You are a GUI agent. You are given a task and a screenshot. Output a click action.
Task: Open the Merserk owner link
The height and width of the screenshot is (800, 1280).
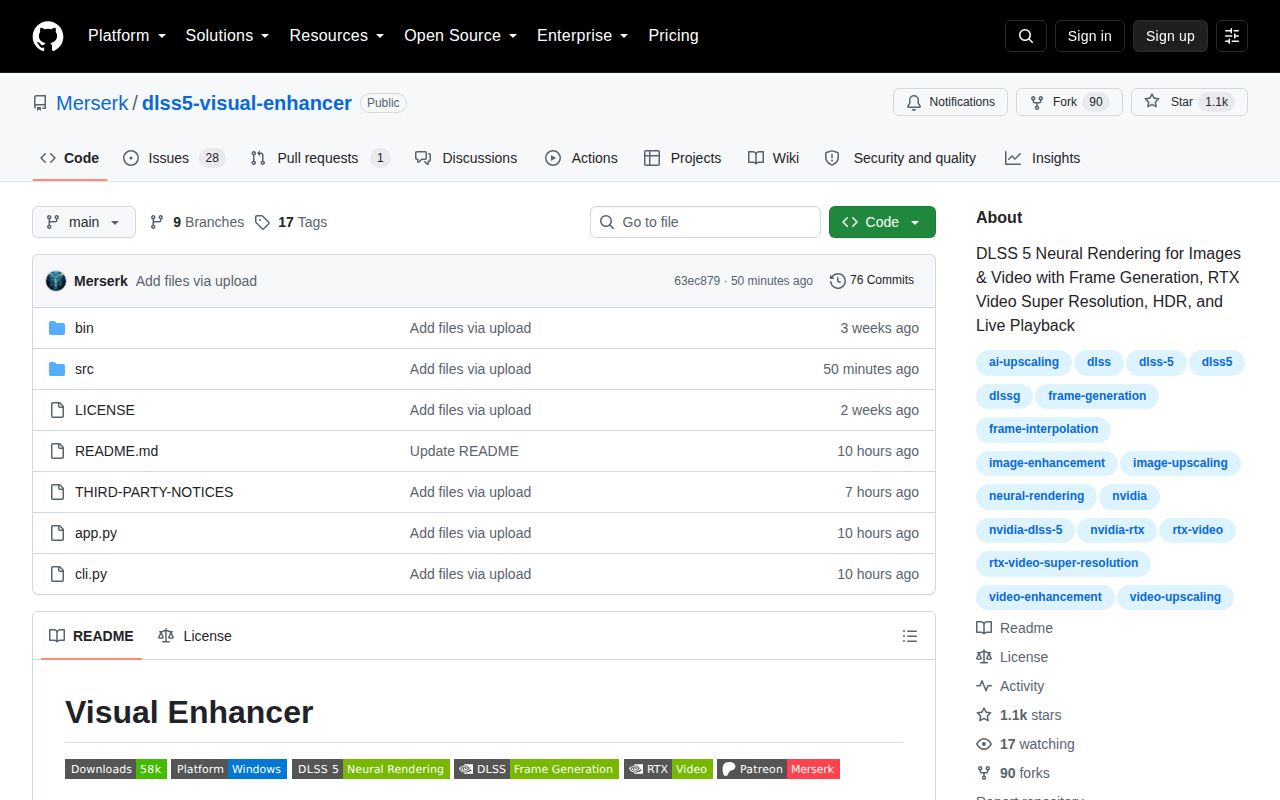tap(92, 103)
